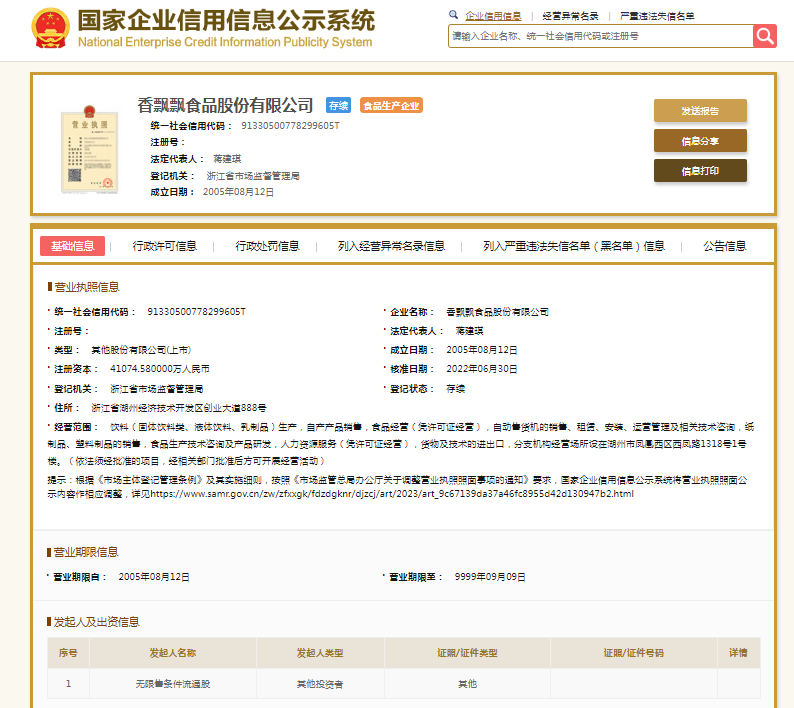The width and height of the screenshot is (794, 708).
Task: Click the orange 食品生产企业 badge
Action: pos(391,105)
